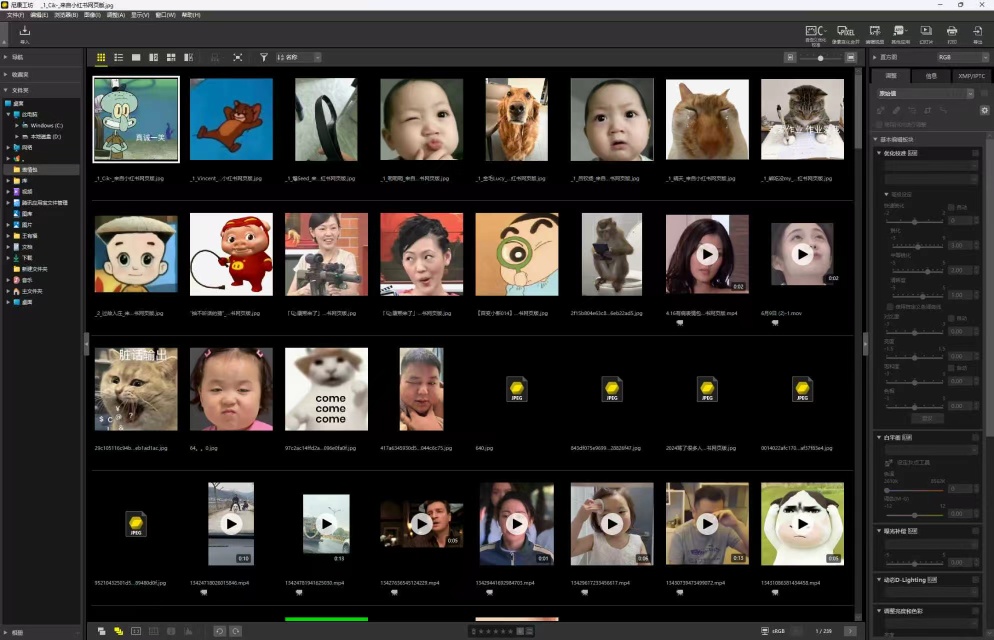Image resolution: width=994 pixels, height=640 pixels.
Task: Click the monitor sRGB icon in status bar
Action: 765,631
